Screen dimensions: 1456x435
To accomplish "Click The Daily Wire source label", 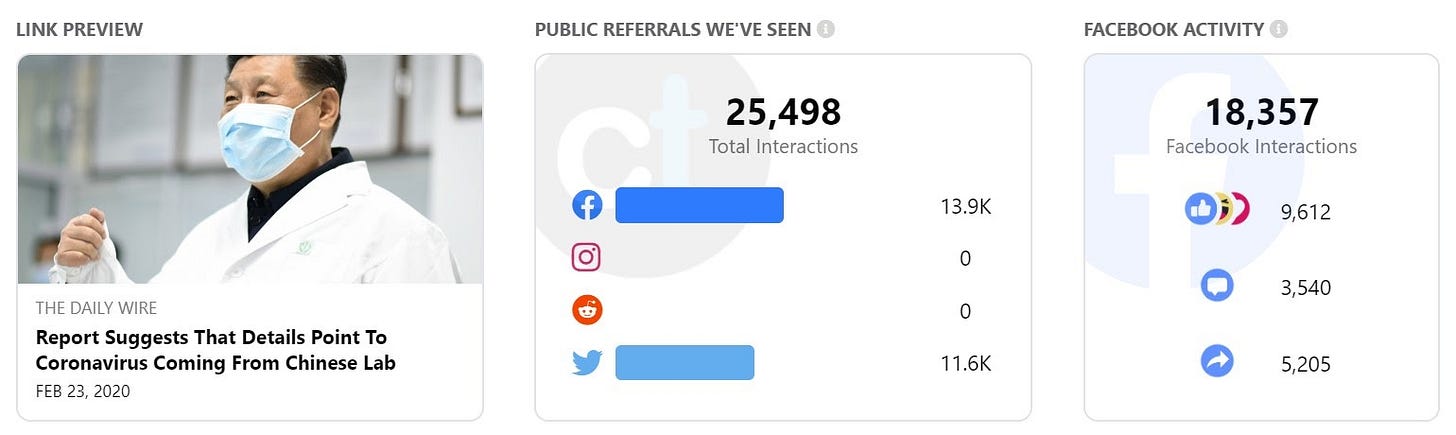I will (x=96, y=308).
